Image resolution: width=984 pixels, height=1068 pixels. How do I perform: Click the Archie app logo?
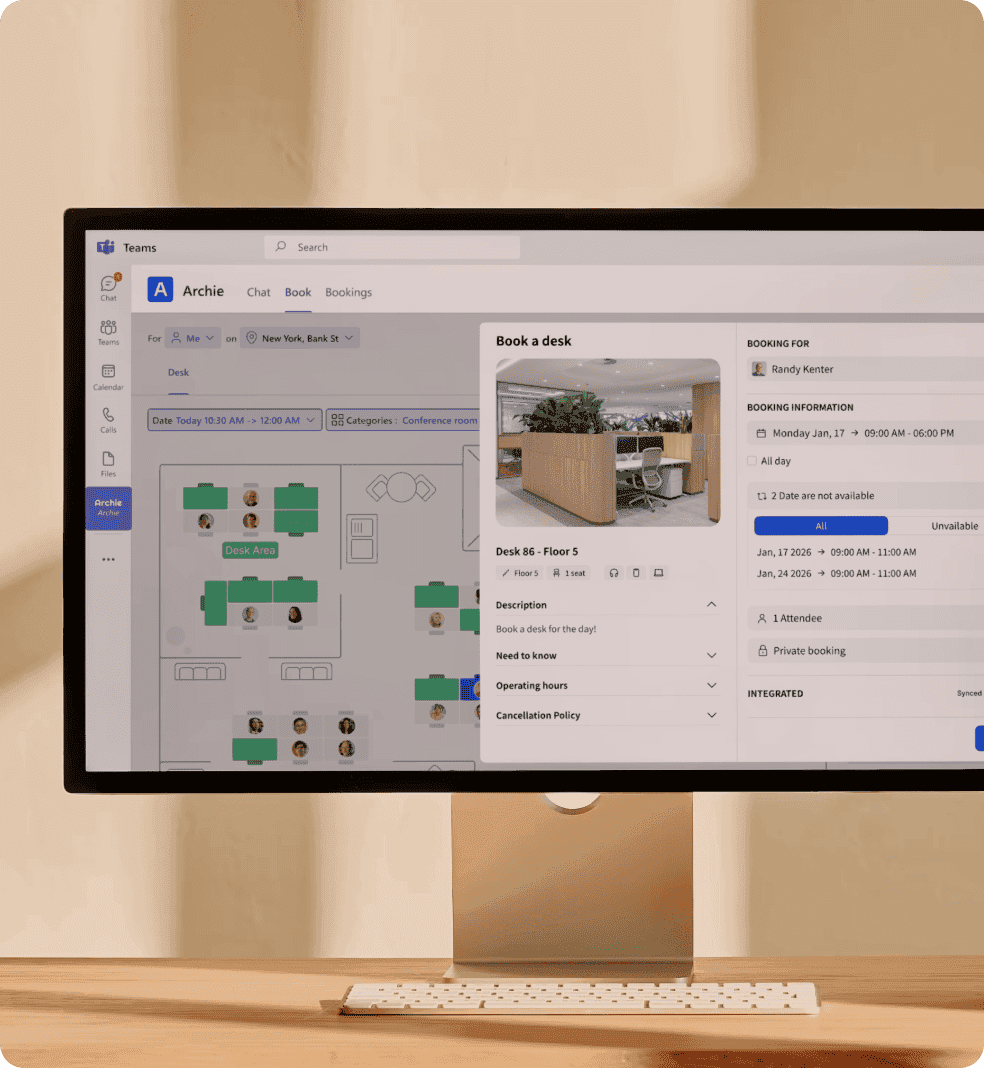160,290
